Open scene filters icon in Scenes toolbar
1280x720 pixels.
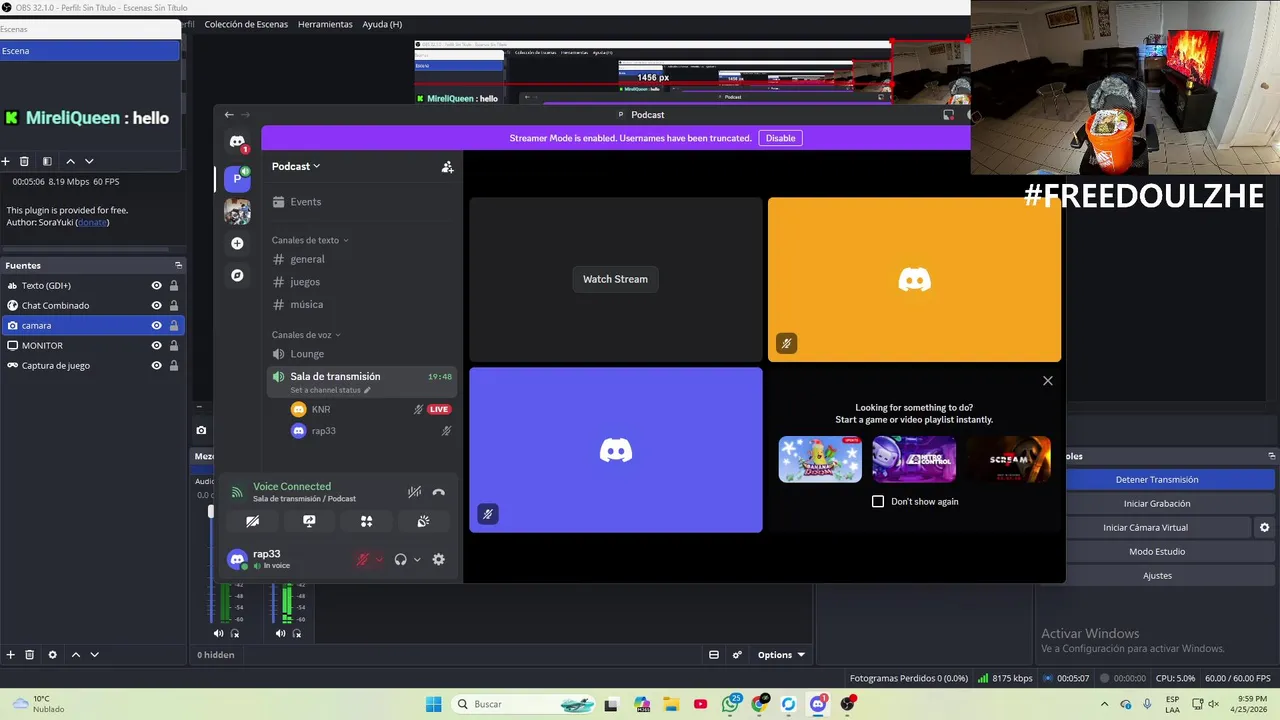tap(47, 161)
